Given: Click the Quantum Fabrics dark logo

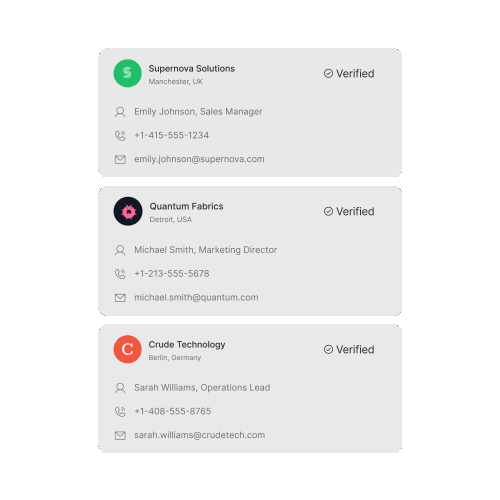Looking at the screenshot, I should pyautogui.click(x=128, y=211).
